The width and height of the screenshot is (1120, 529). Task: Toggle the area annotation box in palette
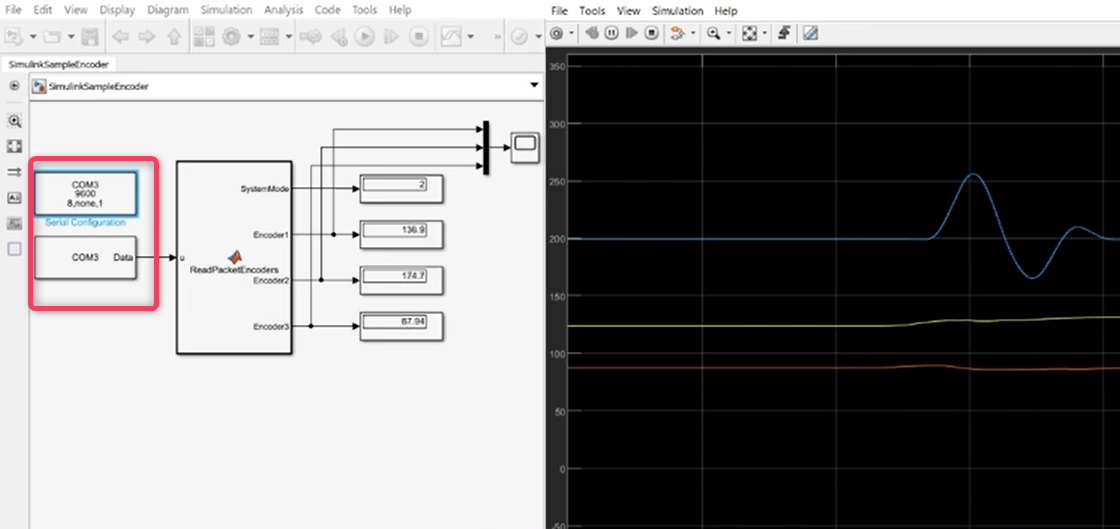(14, 249)
